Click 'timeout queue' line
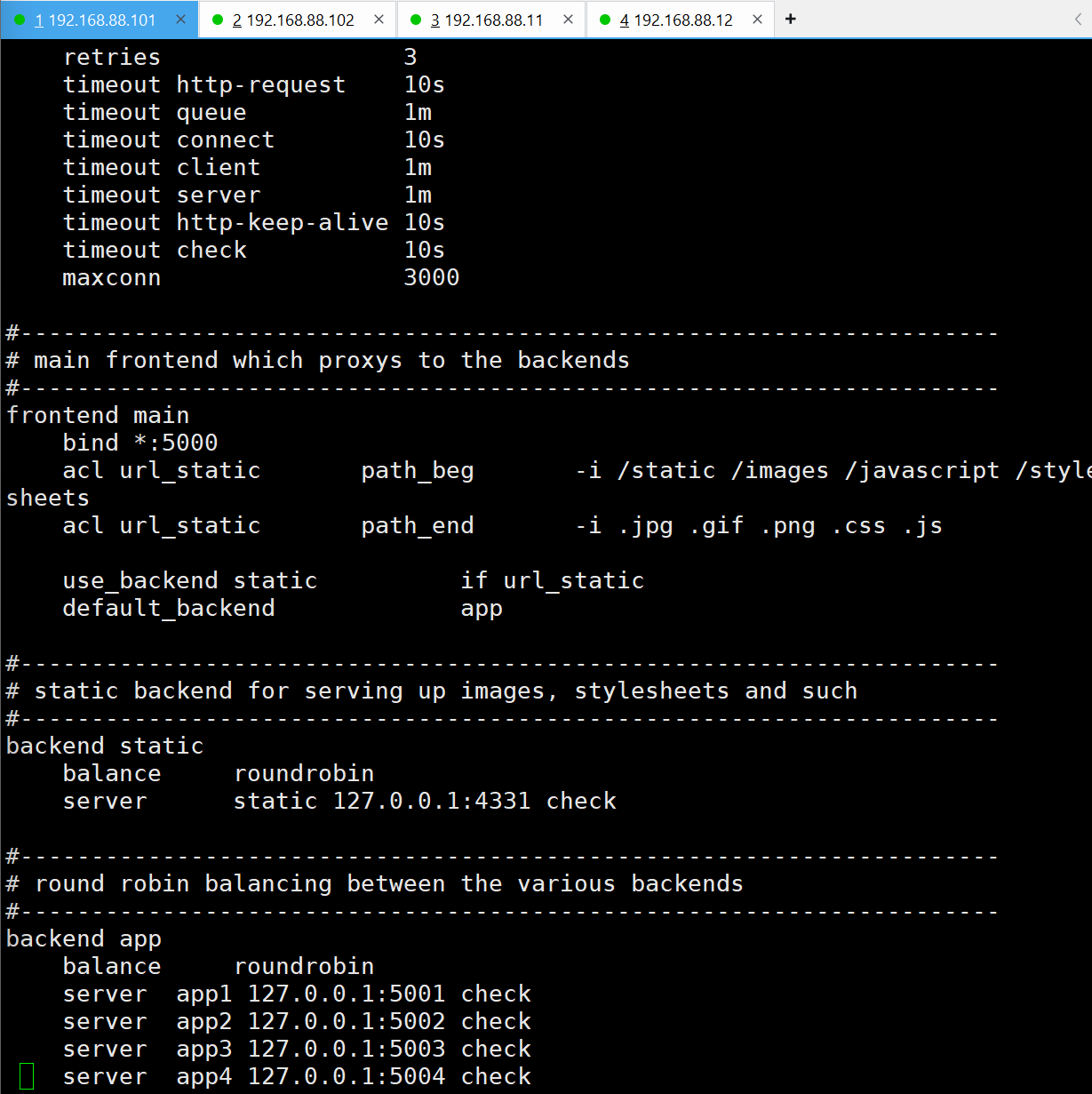The image size is (1092, 1094). click(x=247, y=112)
